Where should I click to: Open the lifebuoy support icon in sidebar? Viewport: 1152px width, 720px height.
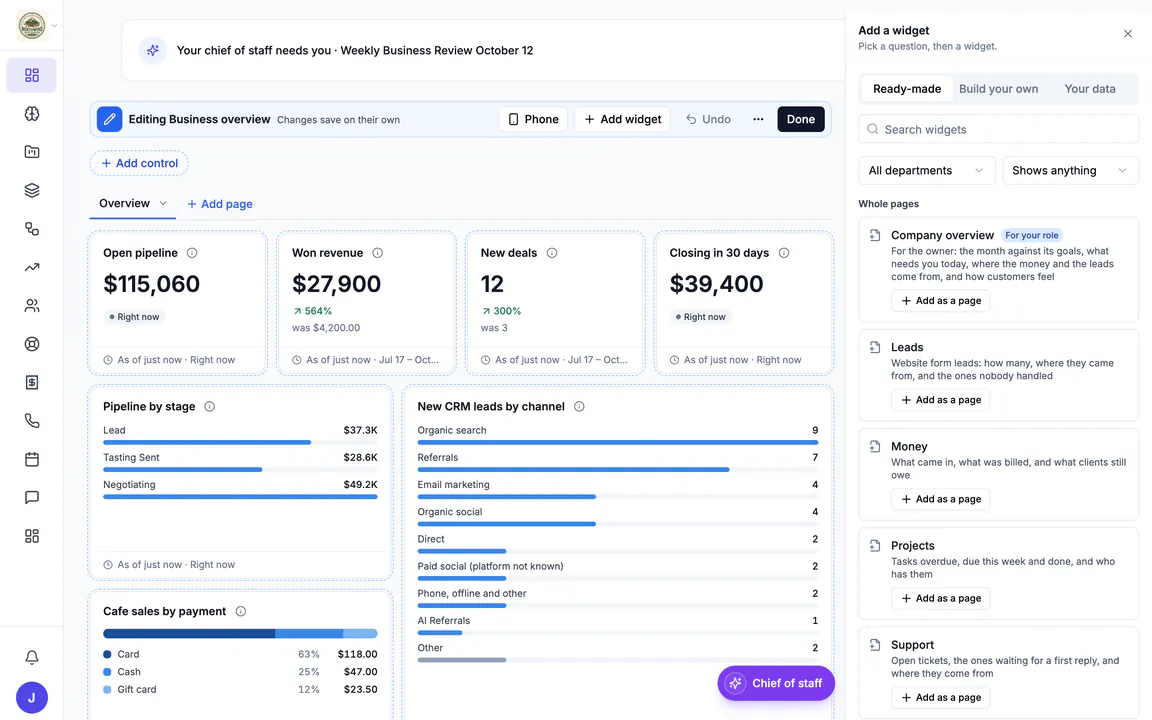pyautogui.click(x=32, y=344)
